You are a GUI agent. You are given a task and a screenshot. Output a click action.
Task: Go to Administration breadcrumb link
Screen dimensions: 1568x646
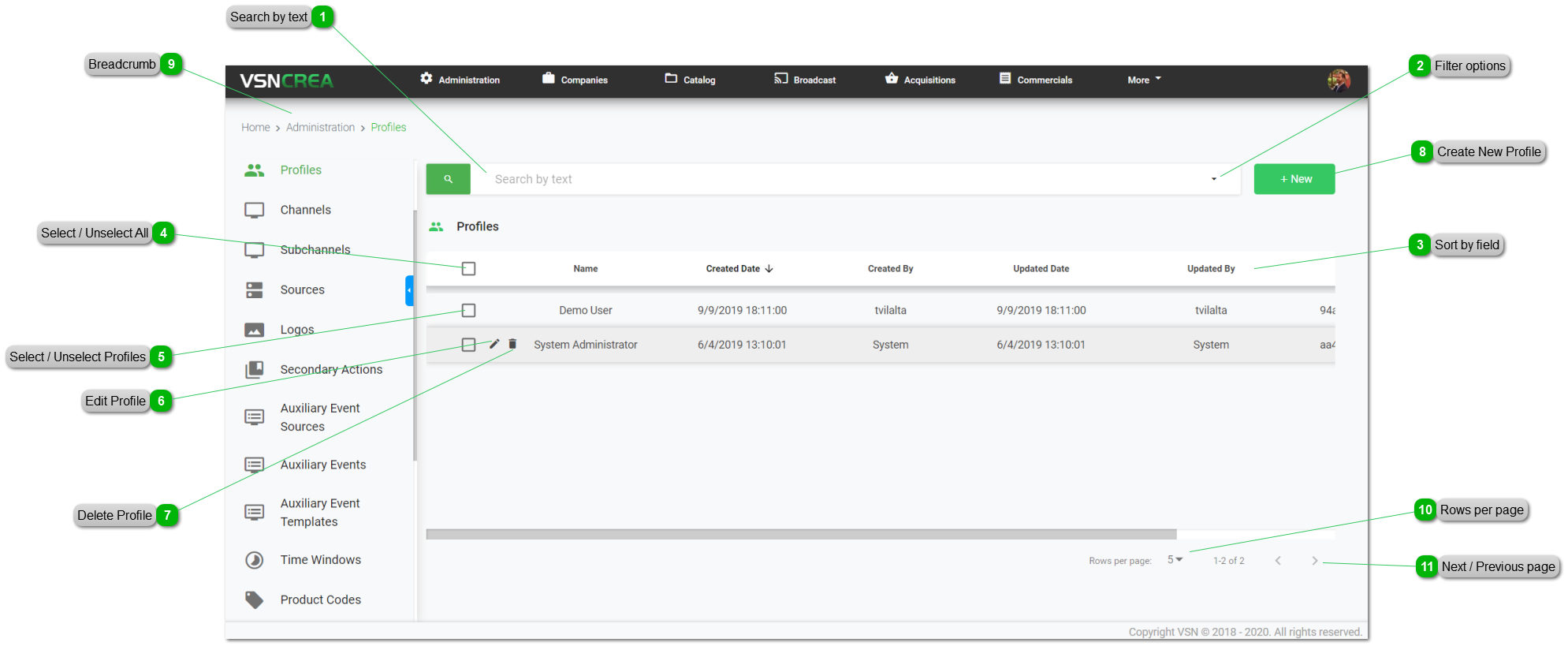[x=320, y=128]
